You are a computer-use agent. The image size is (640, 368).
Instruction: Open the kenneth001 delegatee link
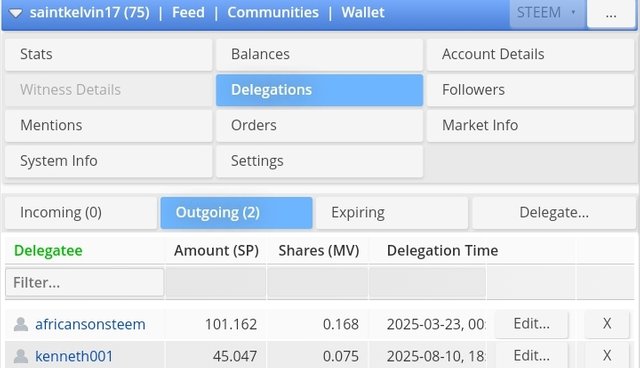(x=74, y=356)
